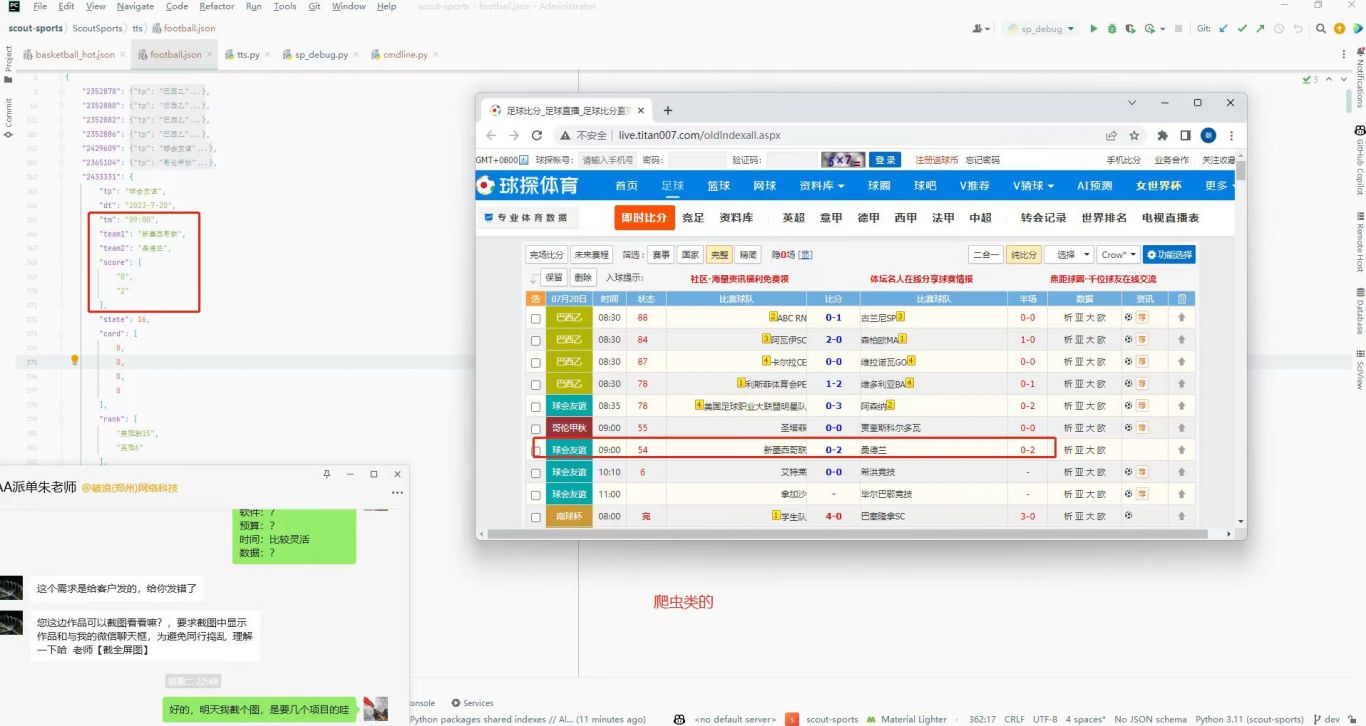The width and height of the screenshot is (1366, 726).
Task: Open the Git branch dev widget
Action: point(1326,718)
